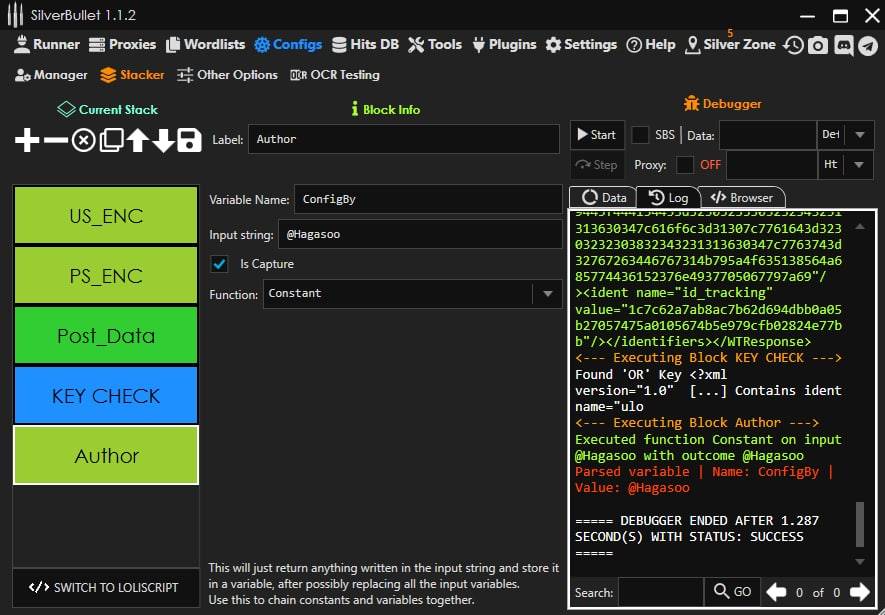Save the config with floppy disk icon
The width and height of the screenshot is (885, 615).
[190, 140]
